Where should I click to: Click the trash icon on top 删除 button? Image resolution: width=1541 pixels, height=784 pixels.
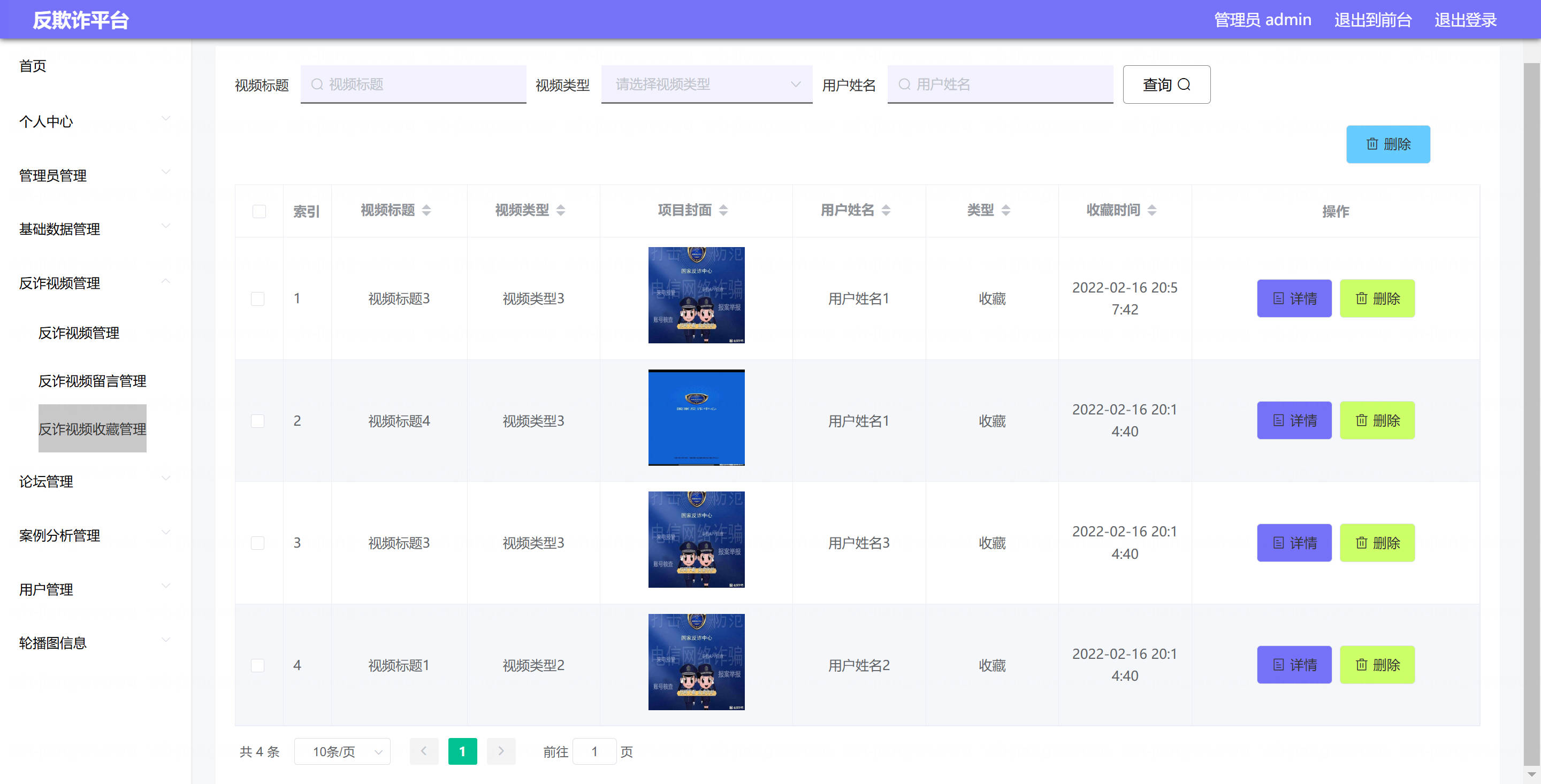1372,144
